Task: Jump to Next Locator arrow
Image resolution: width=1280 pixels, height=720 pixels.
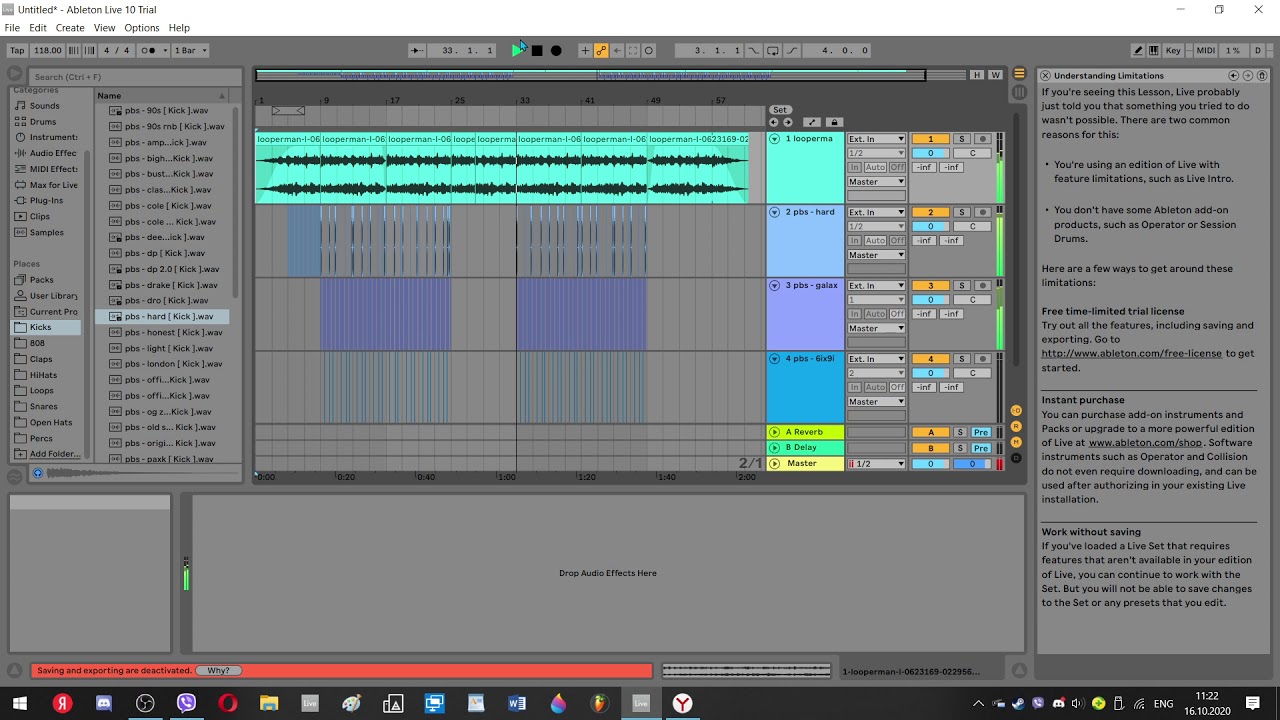Action: click(x=787, y=122)
